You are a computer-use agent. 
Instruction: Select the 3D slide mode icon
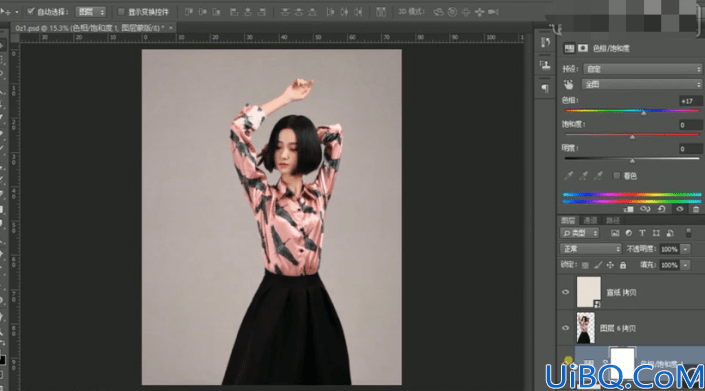[480, 12]
